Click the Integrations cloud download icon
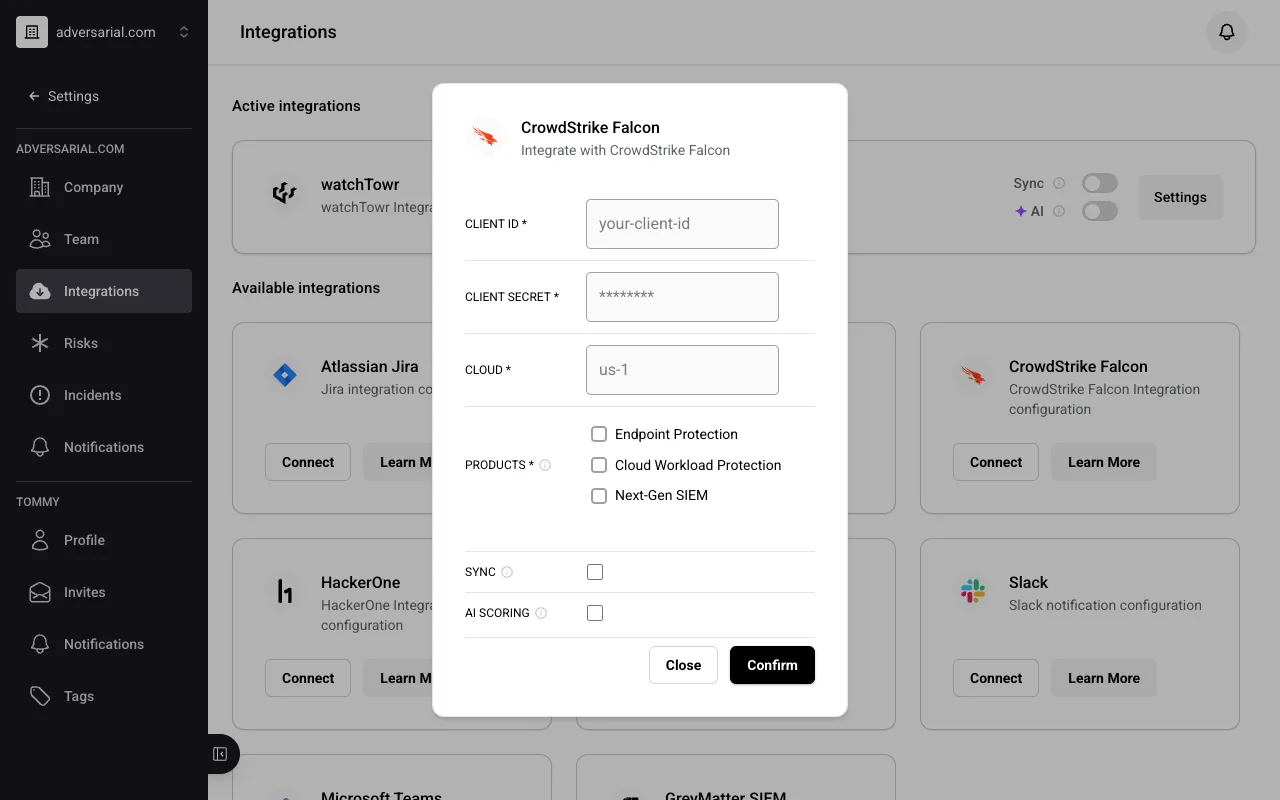1280x800 pixels. 40,291
